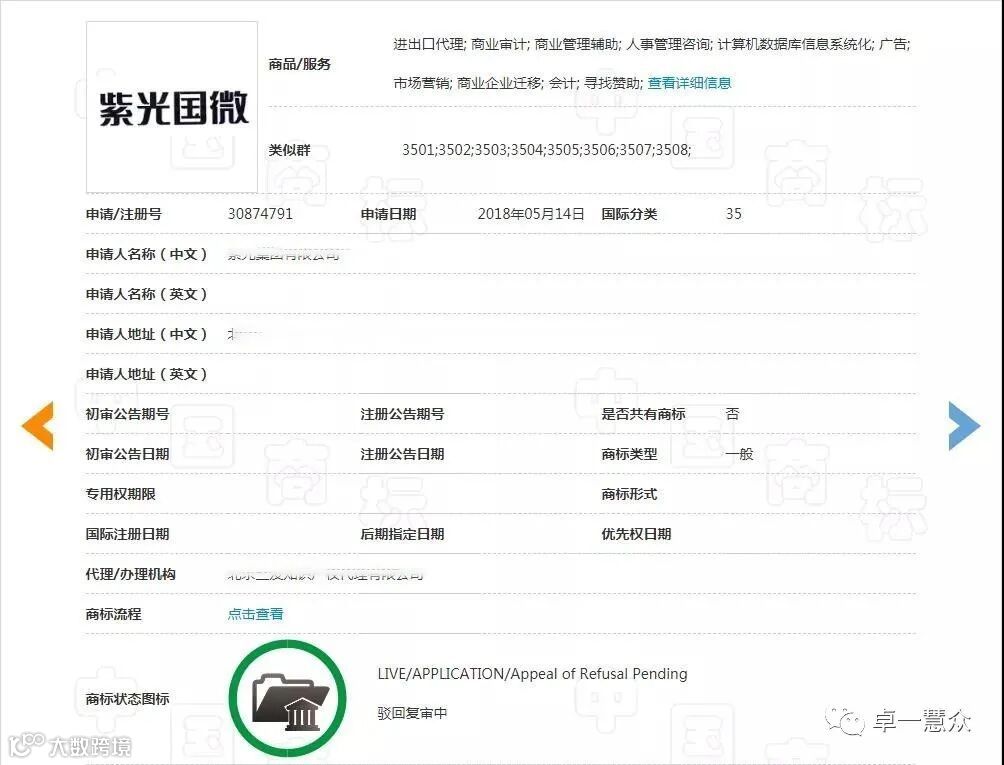Select the registration number 30874791
The image size is (1004, 765).
coord(261,214)
